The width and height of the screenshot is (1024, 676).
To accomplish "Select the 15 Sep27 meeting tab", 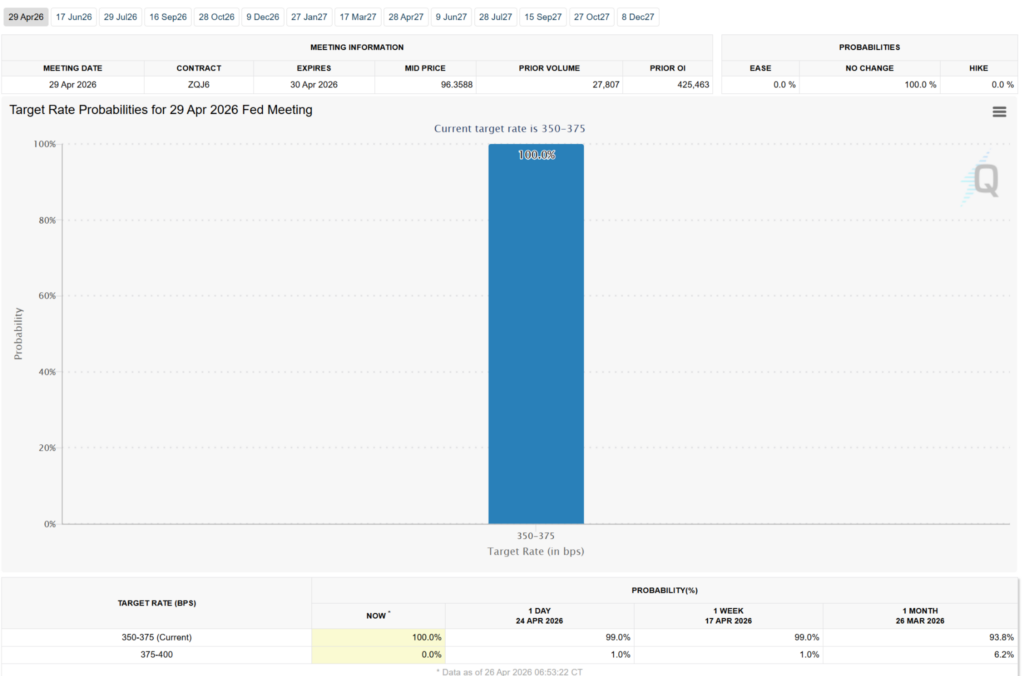I will 544,17.
